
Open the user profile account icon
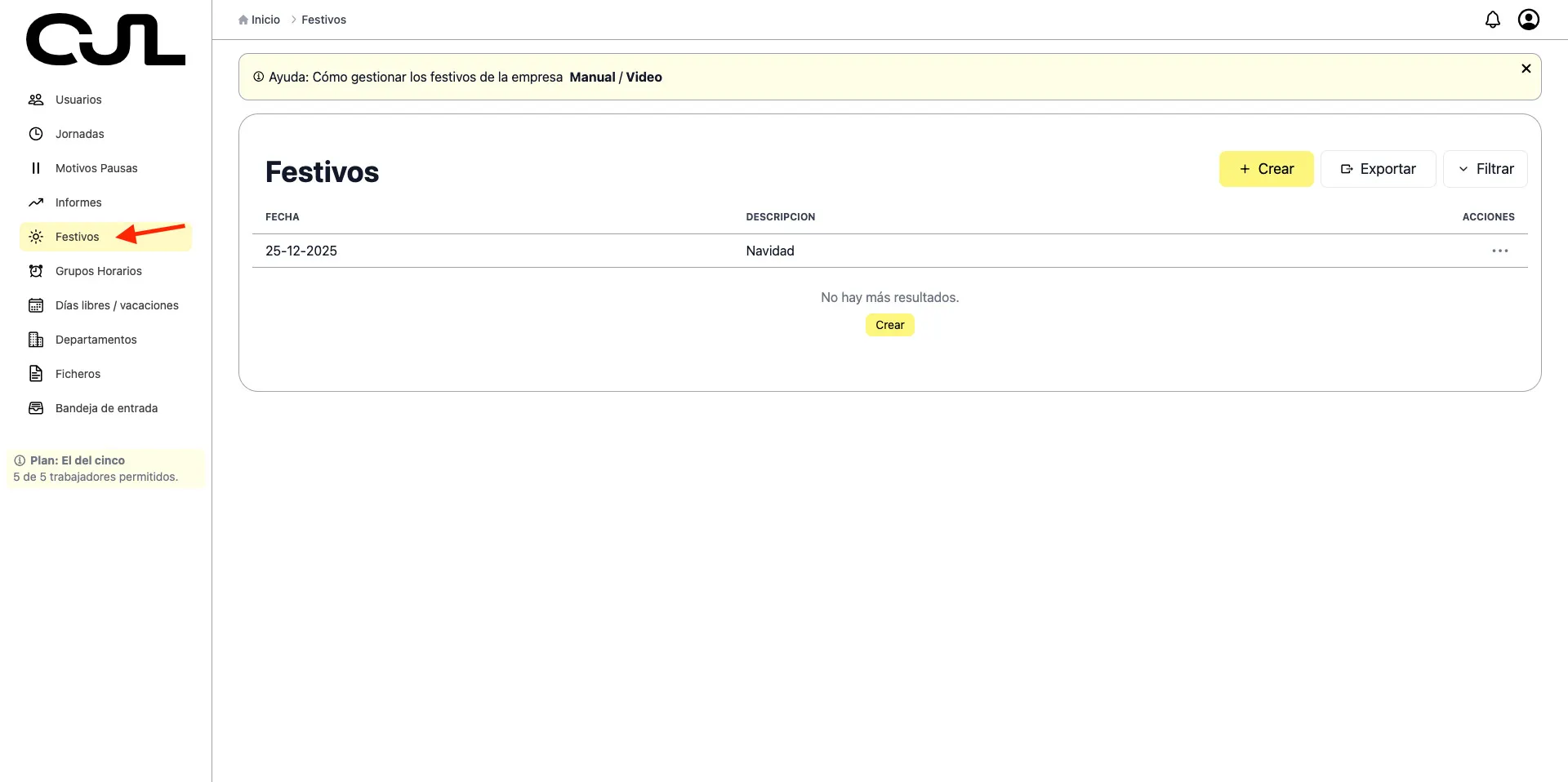click(1528, 20)
